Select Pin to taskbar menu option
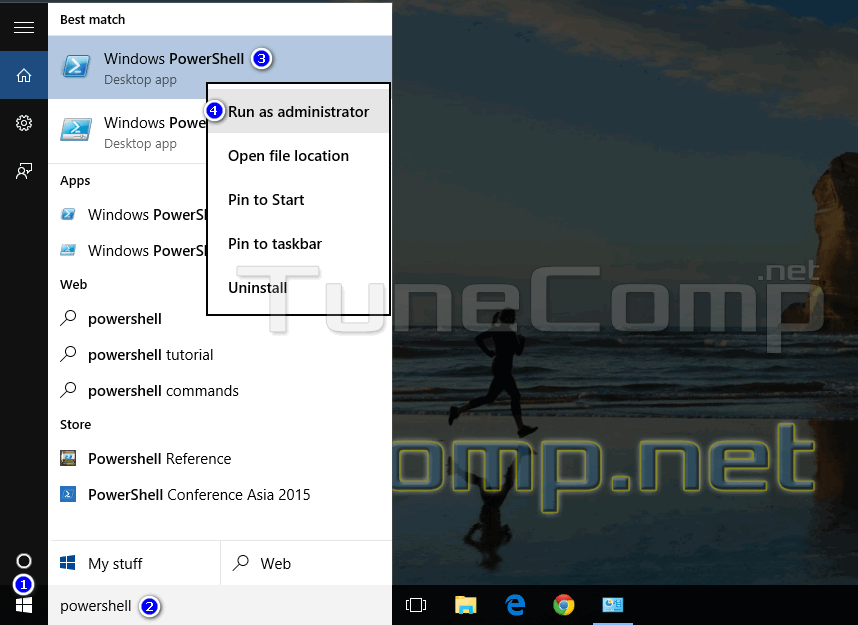Image resolution: width=858 pixels, height=625 pixels. 298,244
